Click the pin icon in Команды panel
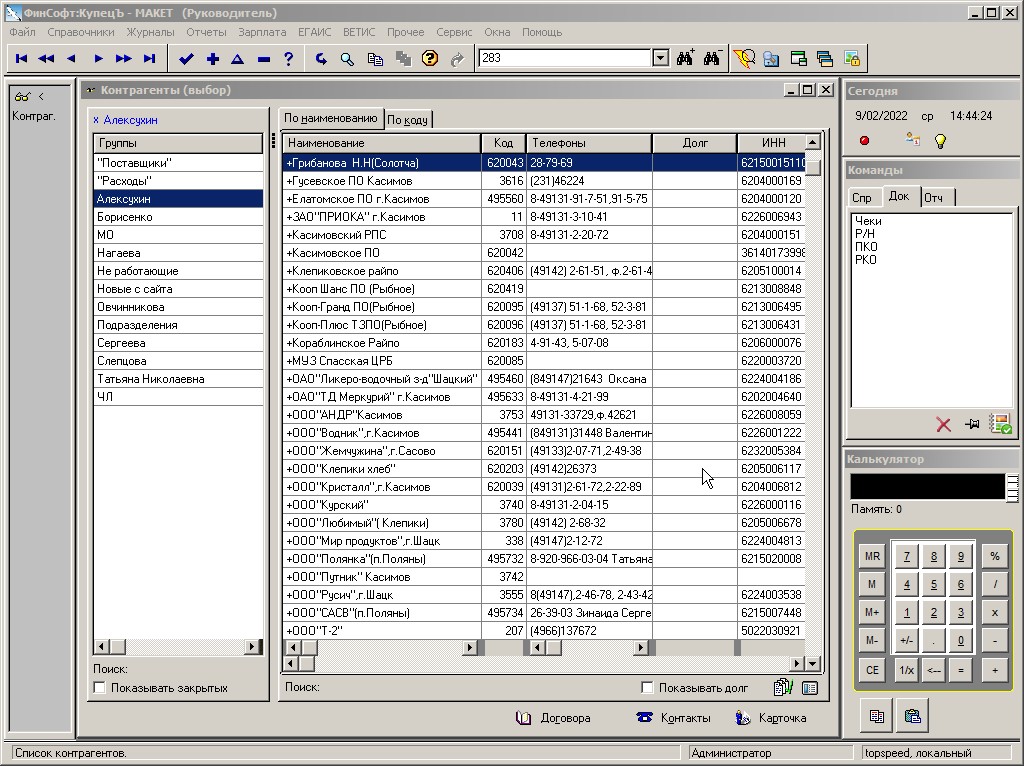Viewport: 1024px width, 766px height. [x=971, y=425]
